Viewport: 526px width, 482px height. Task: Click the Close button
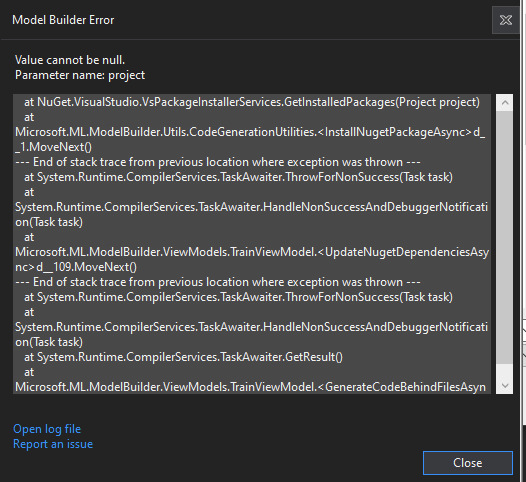(x=468, y=463)
